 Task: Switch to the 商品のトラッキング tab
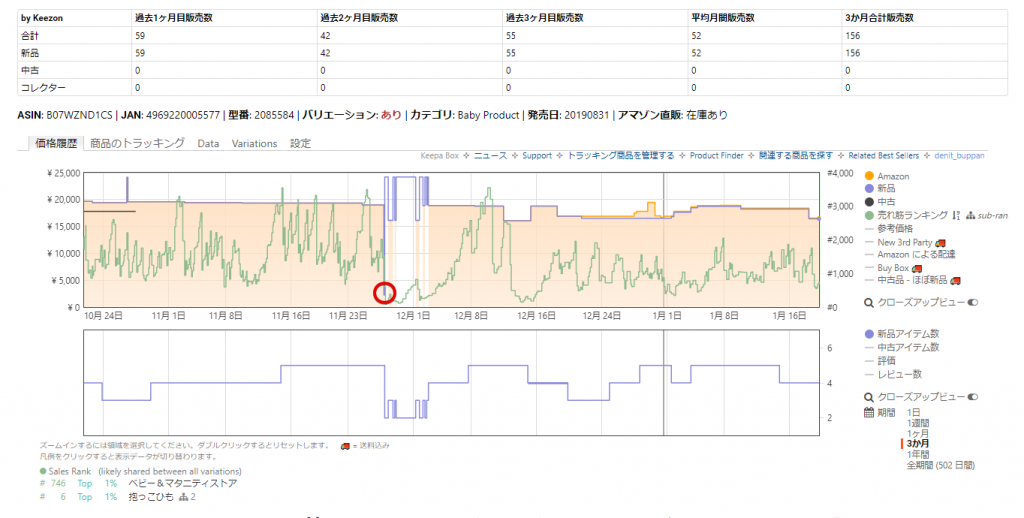137,143
